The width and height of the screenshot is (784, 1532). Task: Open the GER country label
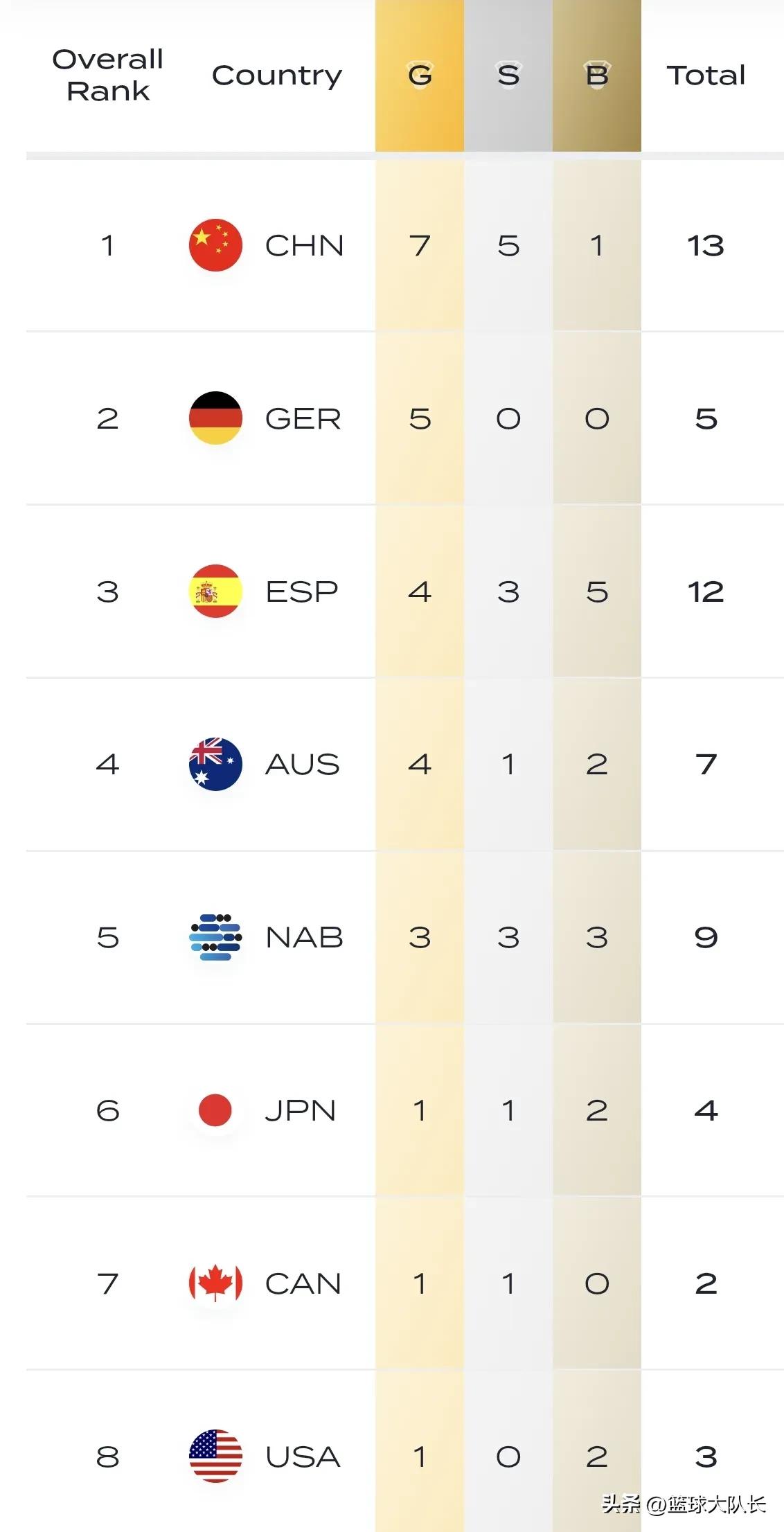303,418
